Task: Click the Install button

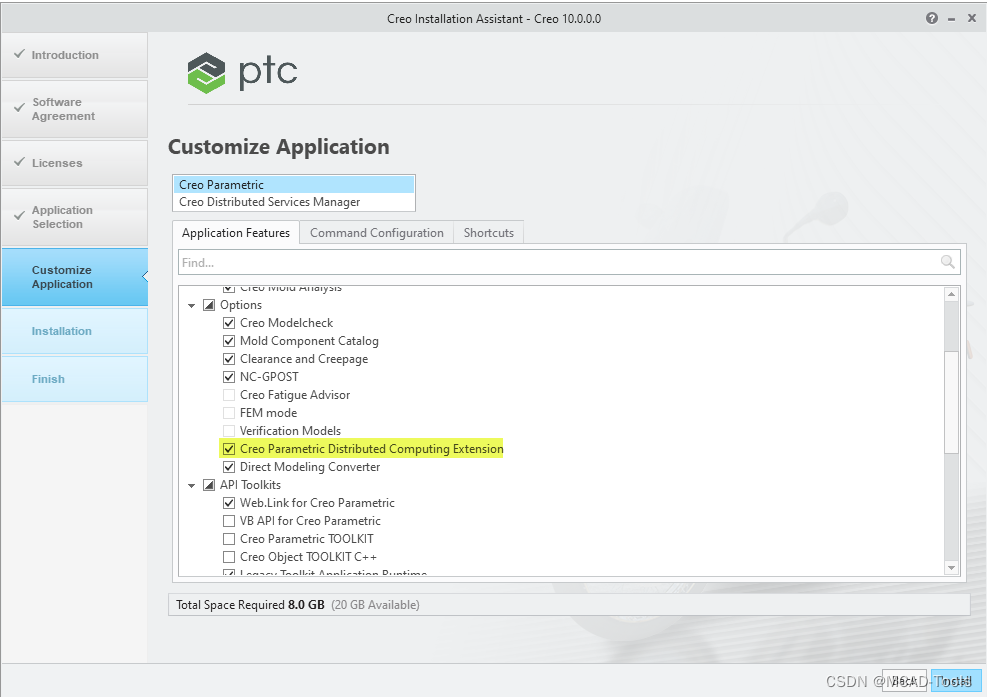Action: (x=956, y=681)
